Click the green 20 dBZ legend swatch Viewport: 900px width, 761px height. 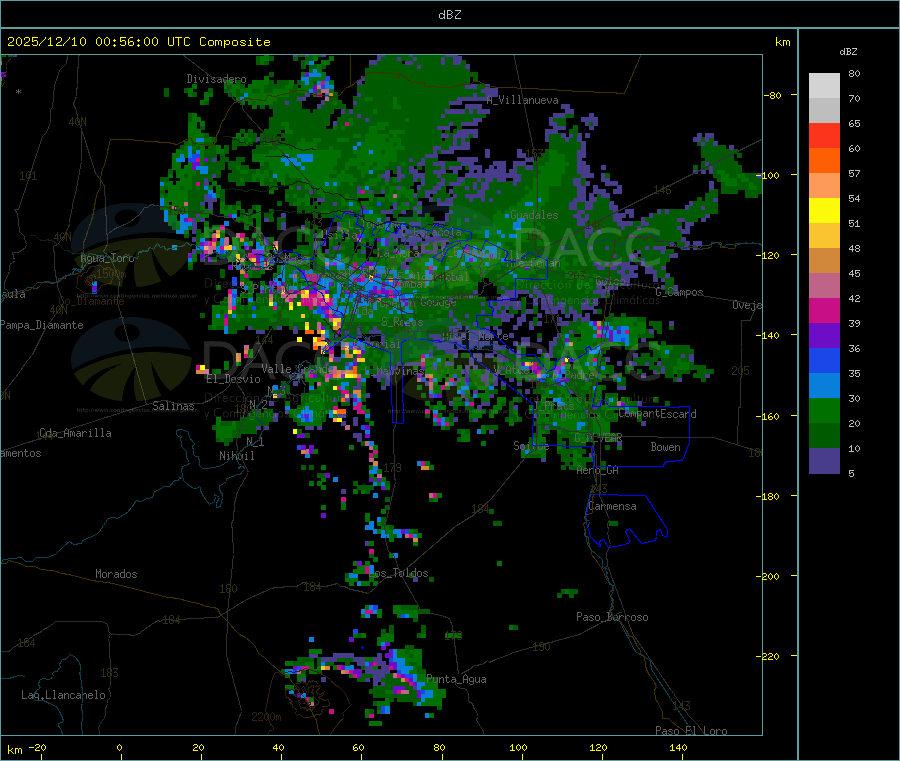coord(824,410)
